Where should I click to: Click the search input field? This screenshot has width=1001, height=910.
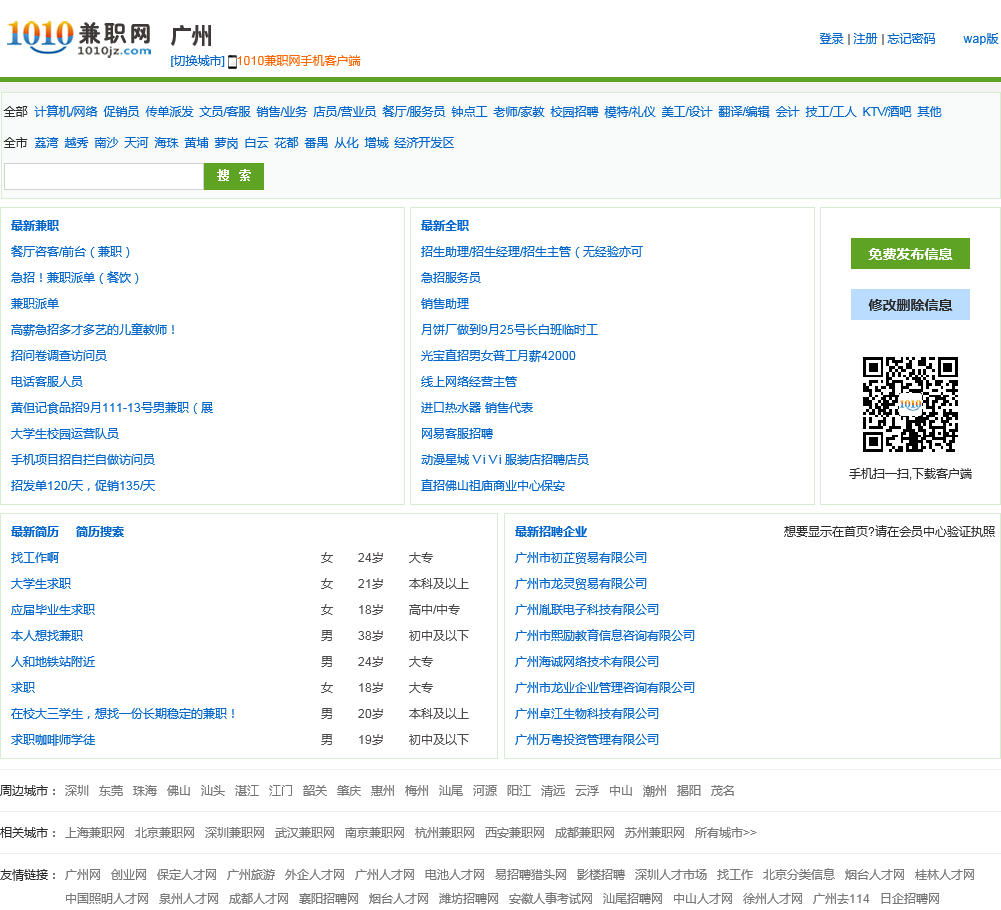pos(104,176)
